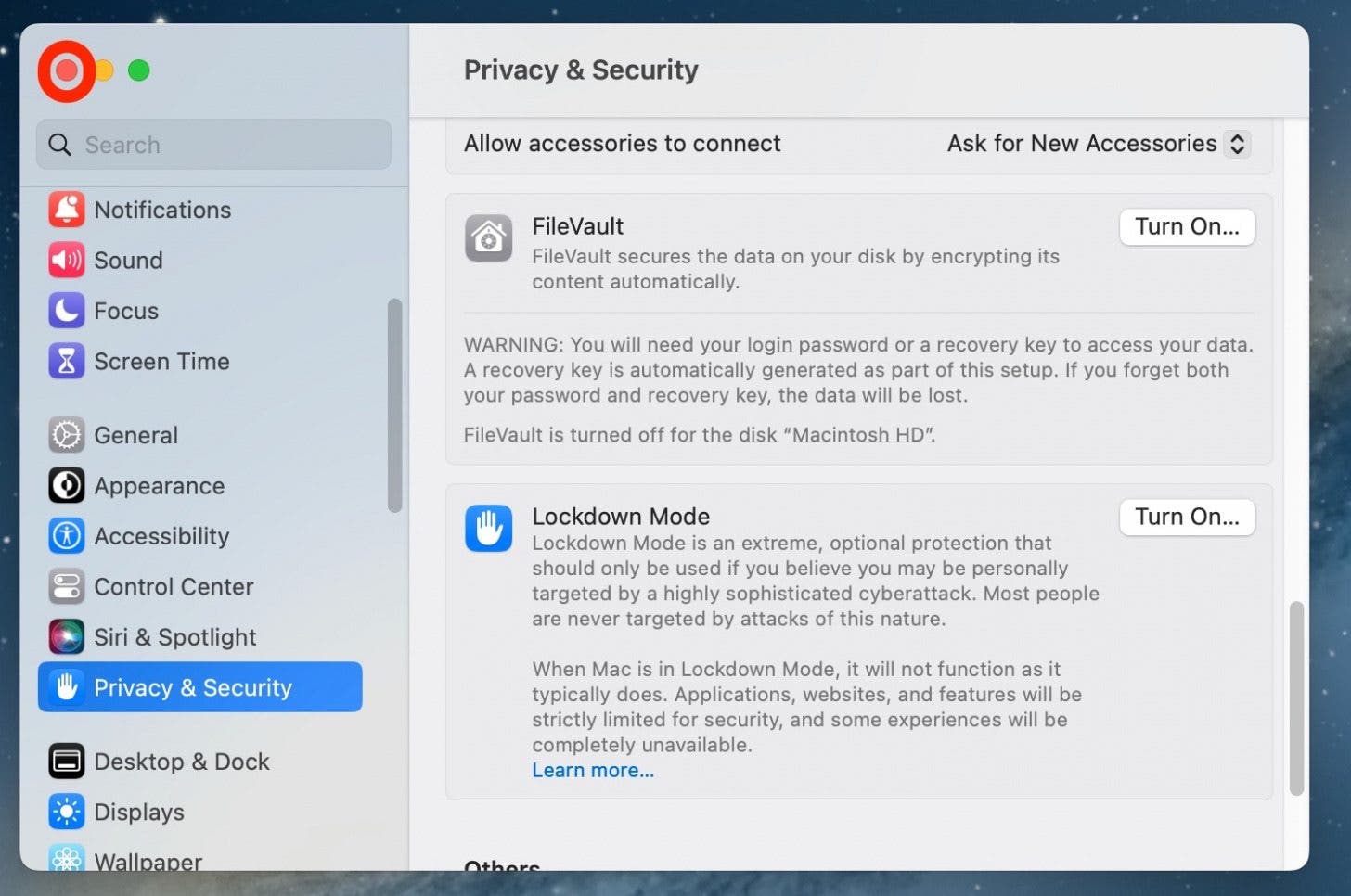Image resolution: width=1351 pixels, height=896 pixels.
Task: Click the FileVault house-lock icon
Action: pos(489,238)
